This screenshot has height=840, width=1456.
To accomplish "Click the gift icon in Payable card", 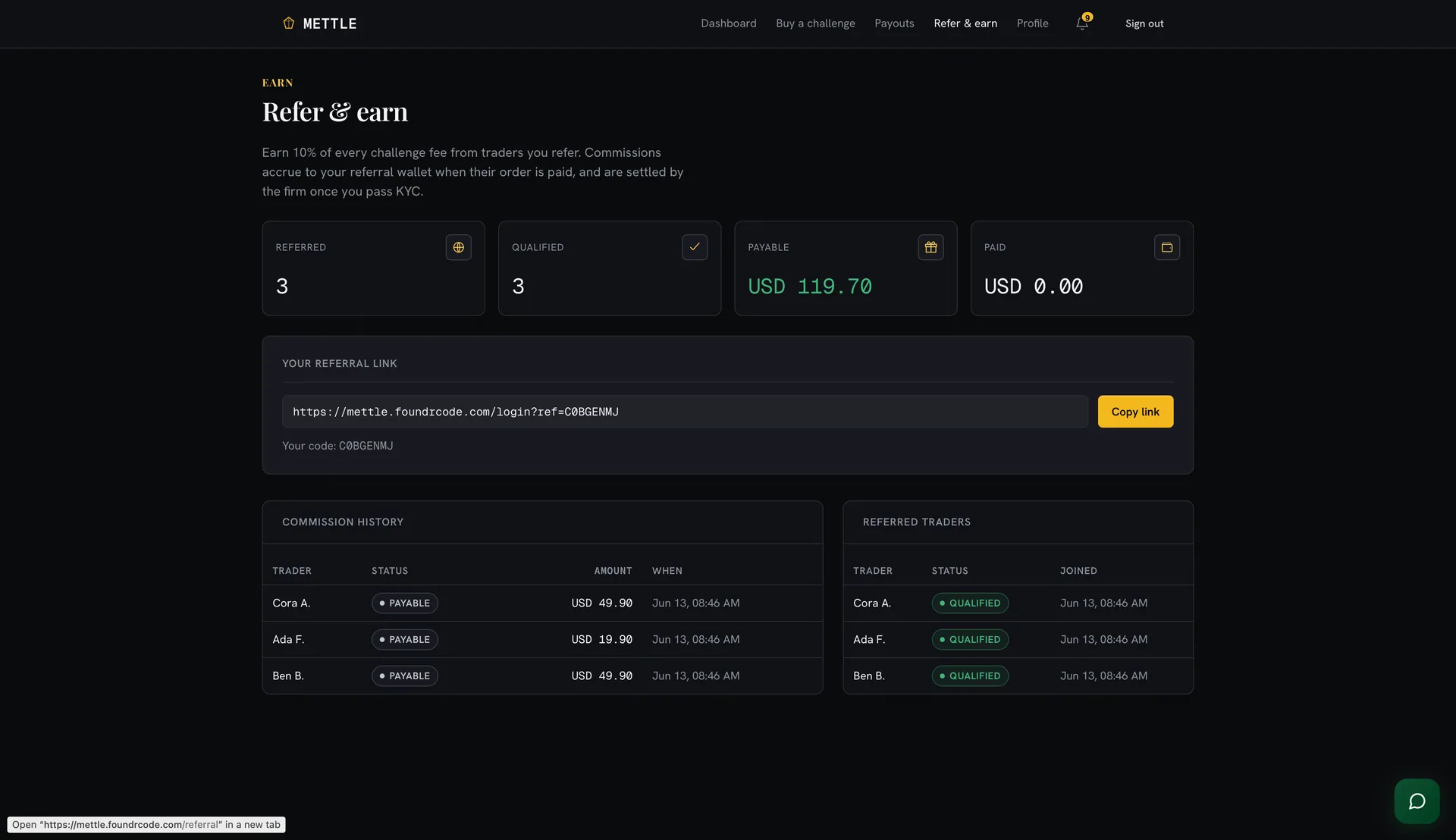I will pyautogui.click(x=930, y=247).
